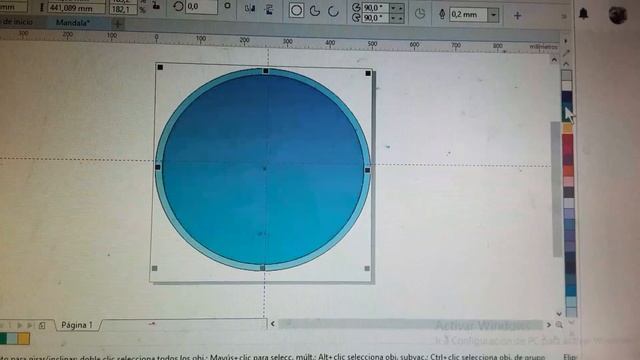
Task: Select the Arc shape mode button
Action: coord(333,11)
